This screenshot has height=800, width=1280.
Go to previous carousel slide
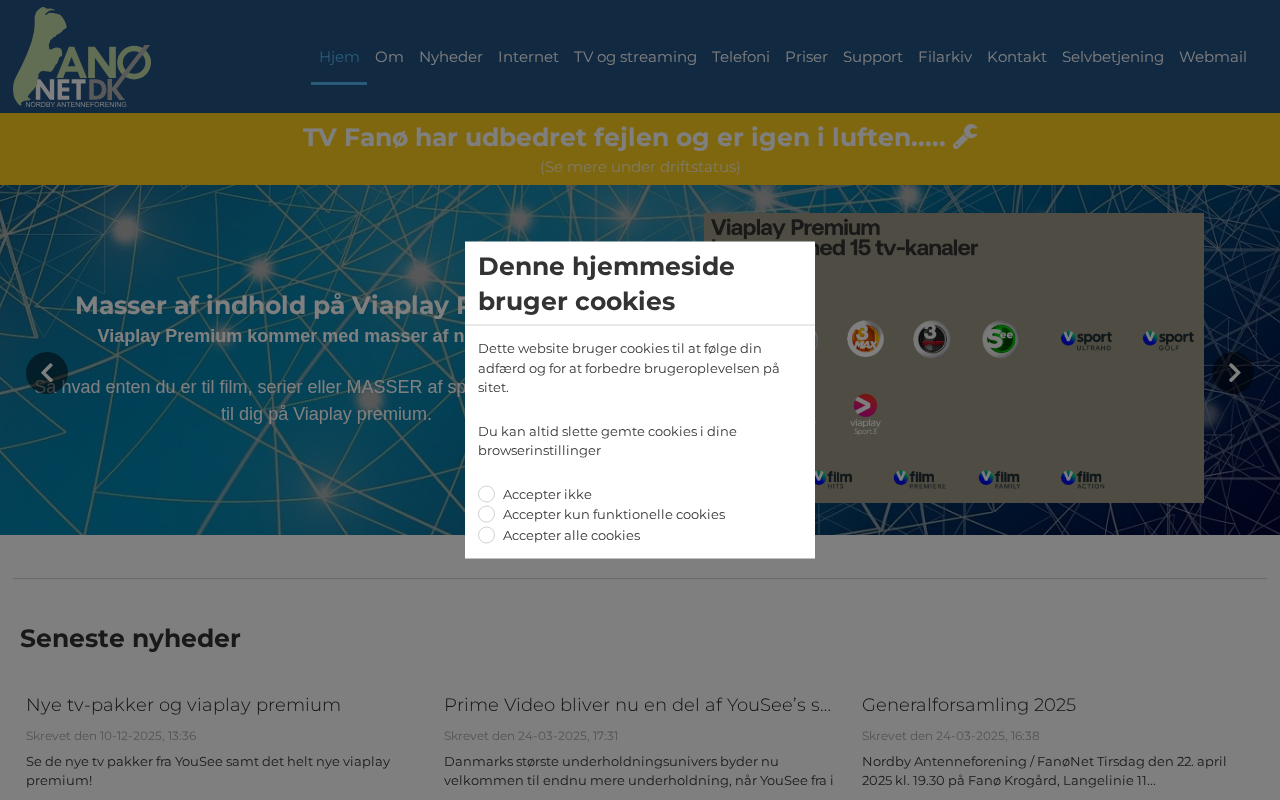point(47,373)
